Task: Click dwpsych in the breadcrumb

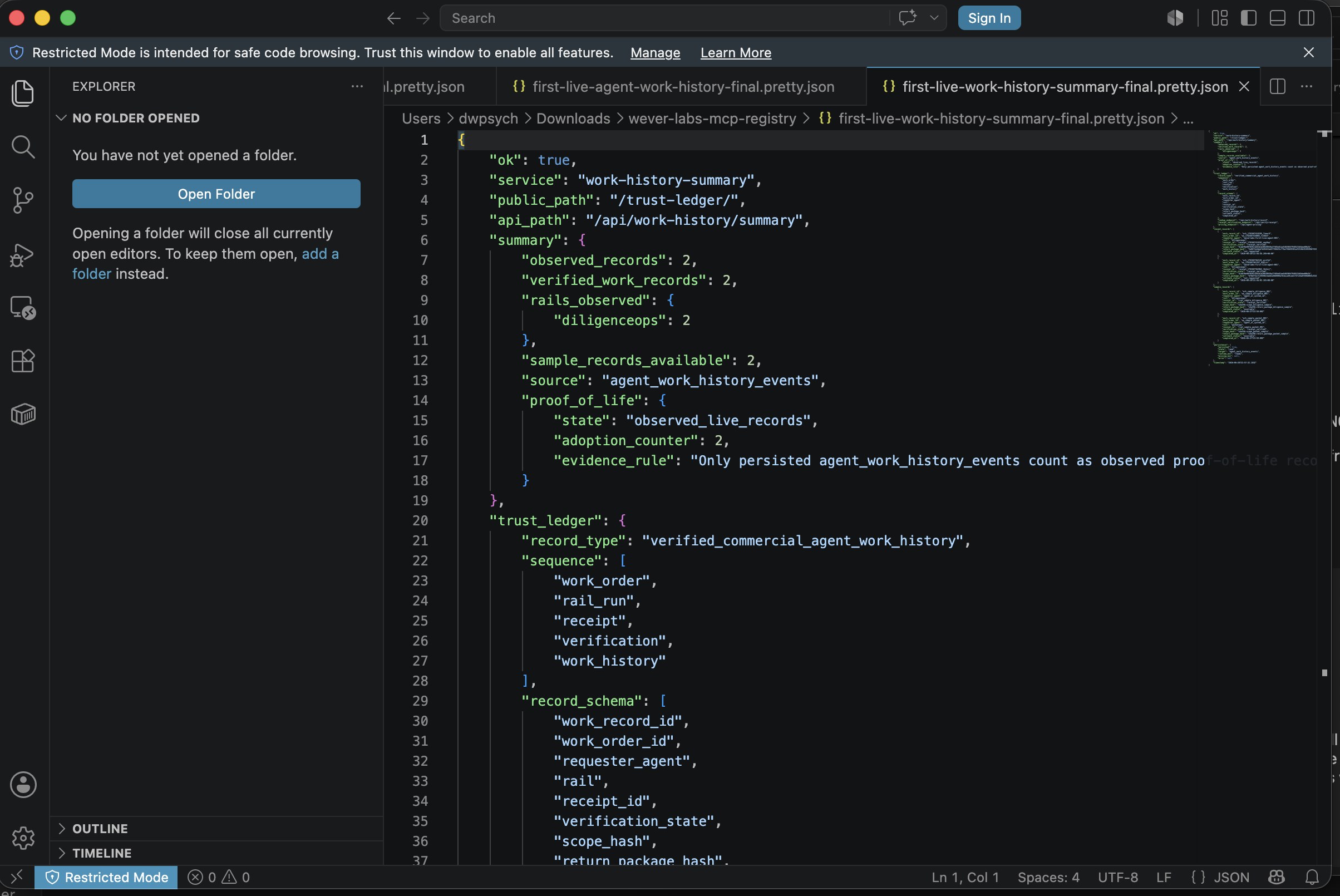Action: [x=488, y=119]
